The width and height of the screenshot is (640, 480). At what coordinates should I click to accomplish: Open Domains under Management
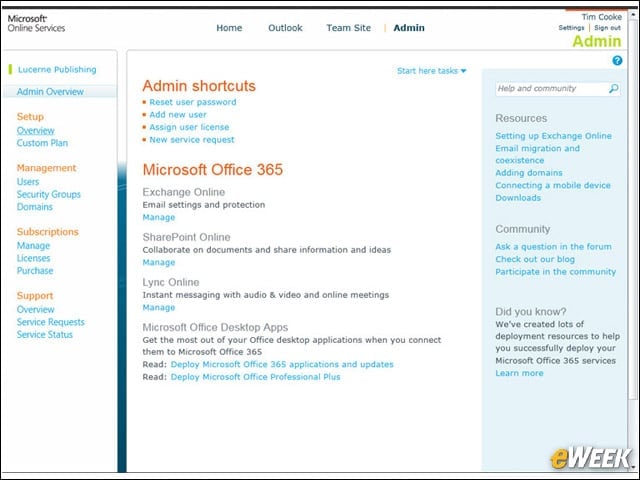35,207
